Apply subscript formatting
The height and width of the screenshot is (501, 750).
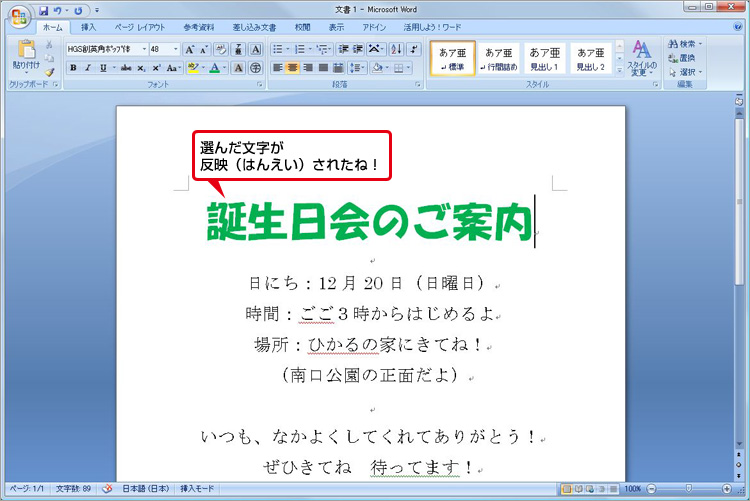coord(141,68)
